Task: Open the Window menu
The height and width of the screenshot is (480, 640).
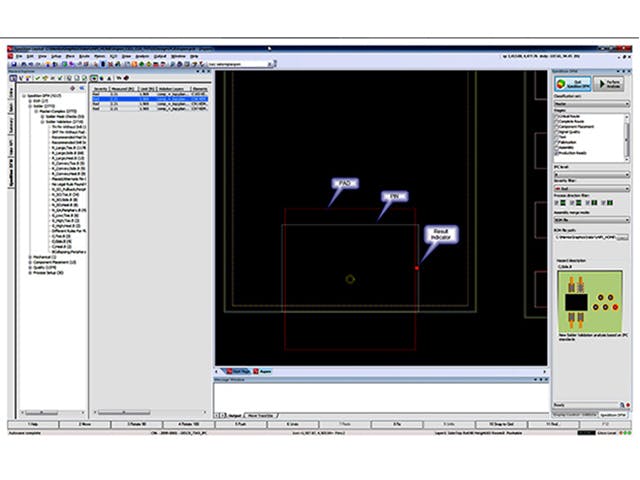Action: (178, 56)
